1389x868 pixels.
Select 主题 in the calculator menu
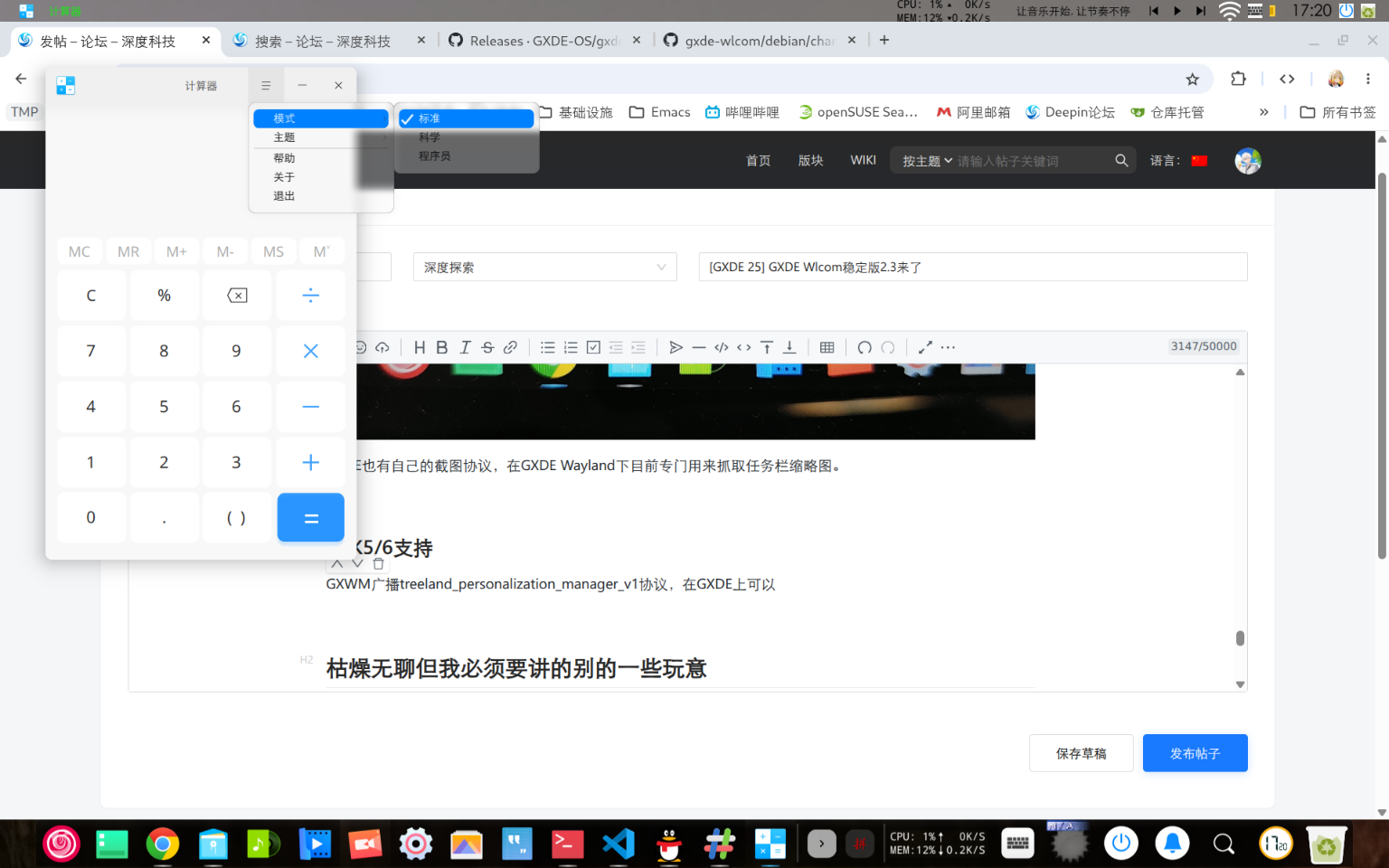[321, 137]
